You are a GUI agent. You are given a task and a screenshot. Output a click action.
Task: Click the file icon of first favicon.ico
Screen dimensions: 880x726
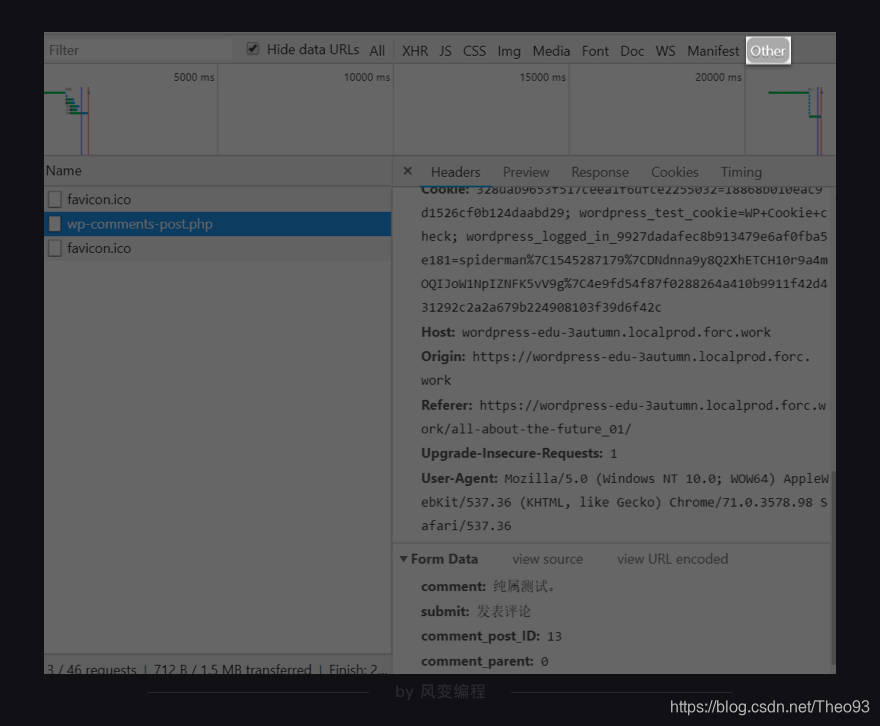pyautogui.click(x=55, y=199)
